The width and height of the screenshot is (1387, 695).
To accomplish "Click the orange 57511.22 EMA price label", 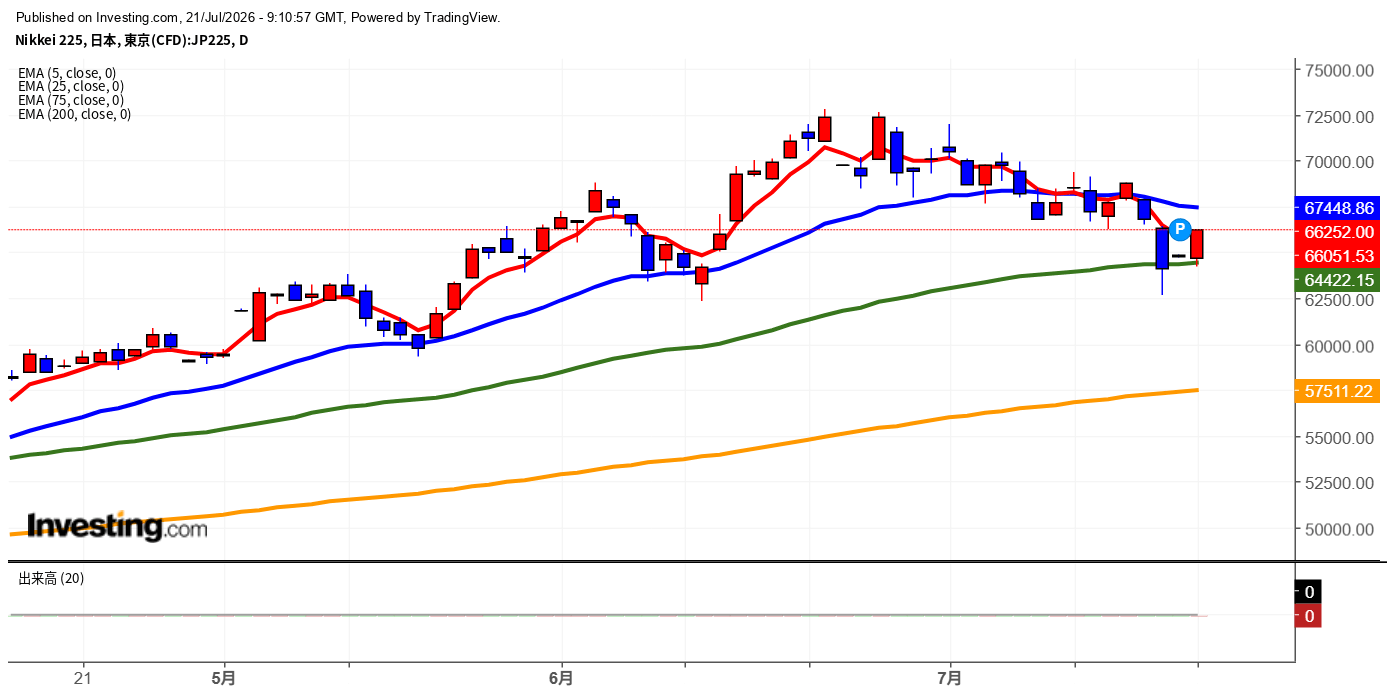I will click(x=1338, y=392).
